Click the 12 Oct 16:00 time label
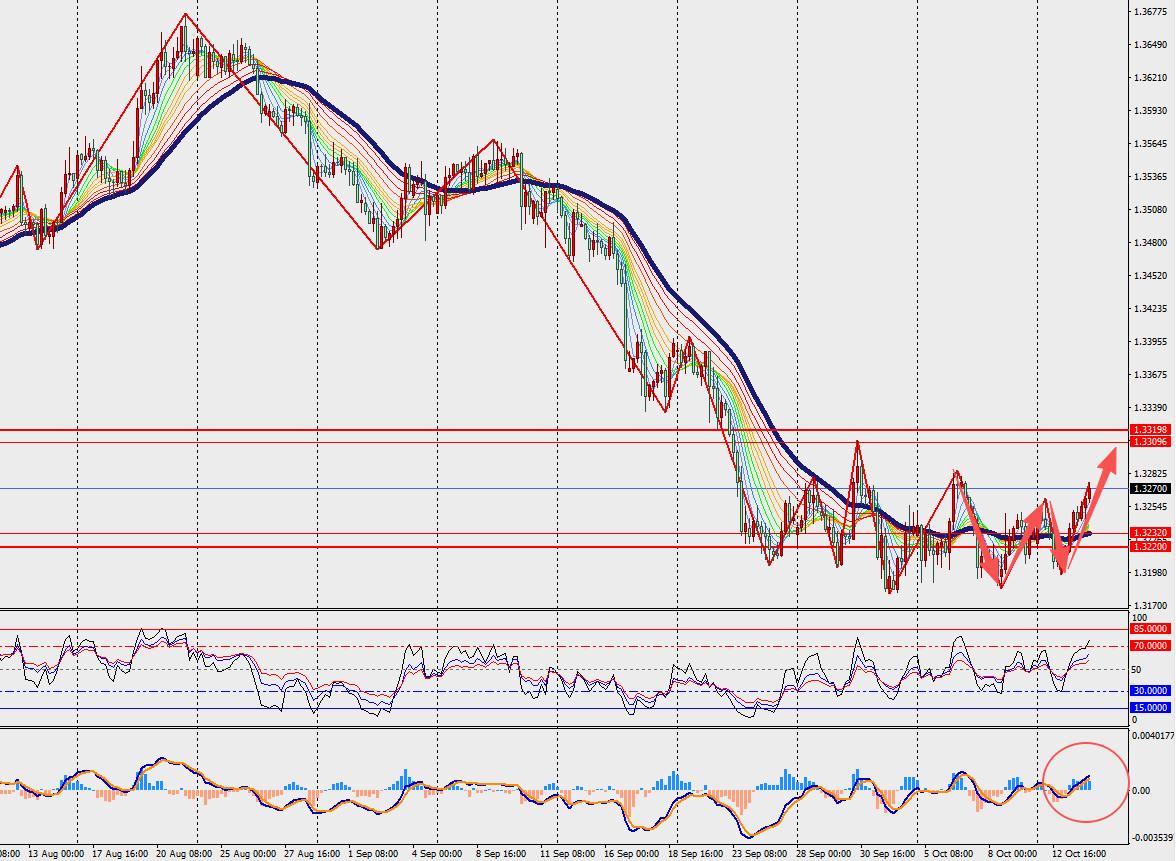1176x861 pixels. point(1078,854)
